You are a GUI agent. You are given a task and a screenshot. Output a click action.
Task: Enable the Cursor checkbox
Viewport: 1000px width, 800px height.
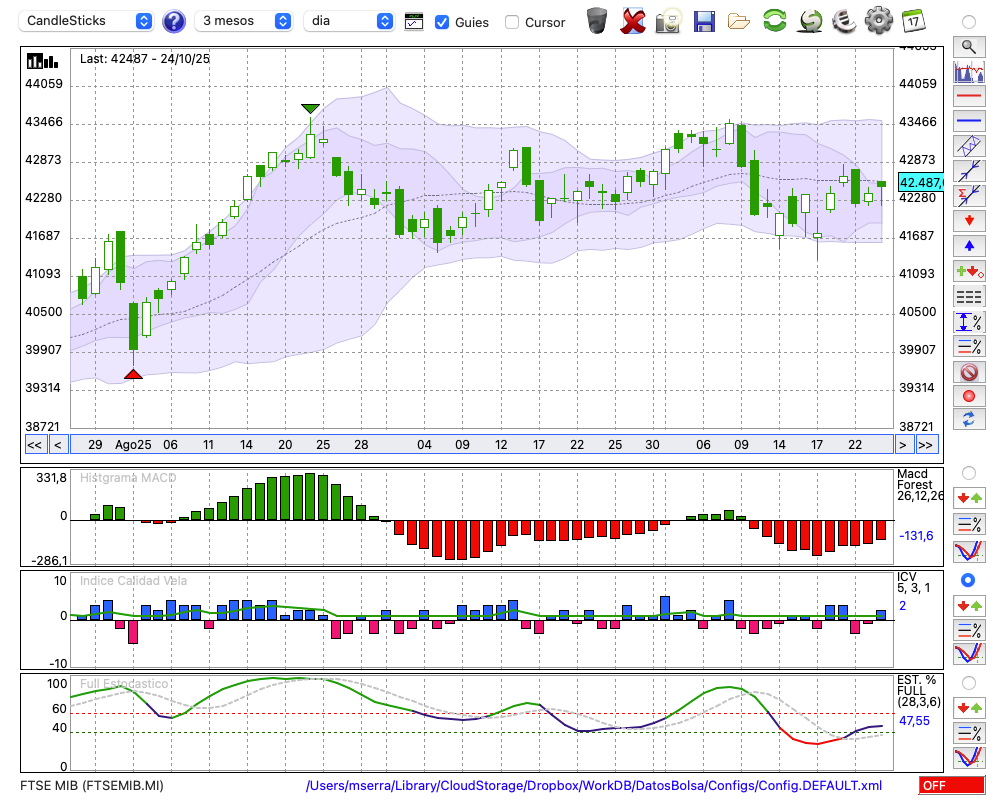coord(512,22)
